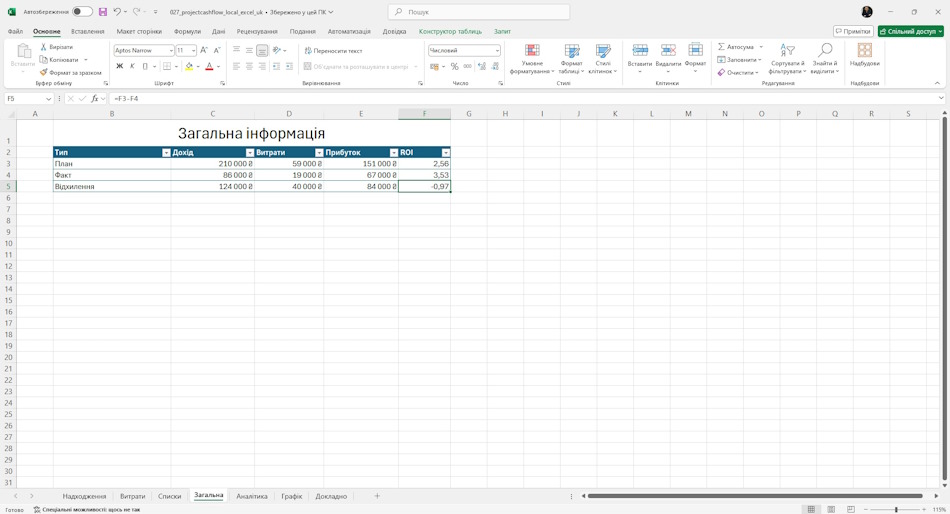Click the Decrease Decimal icon
Viewport: 950px width, 514px height.
point(495,67)
